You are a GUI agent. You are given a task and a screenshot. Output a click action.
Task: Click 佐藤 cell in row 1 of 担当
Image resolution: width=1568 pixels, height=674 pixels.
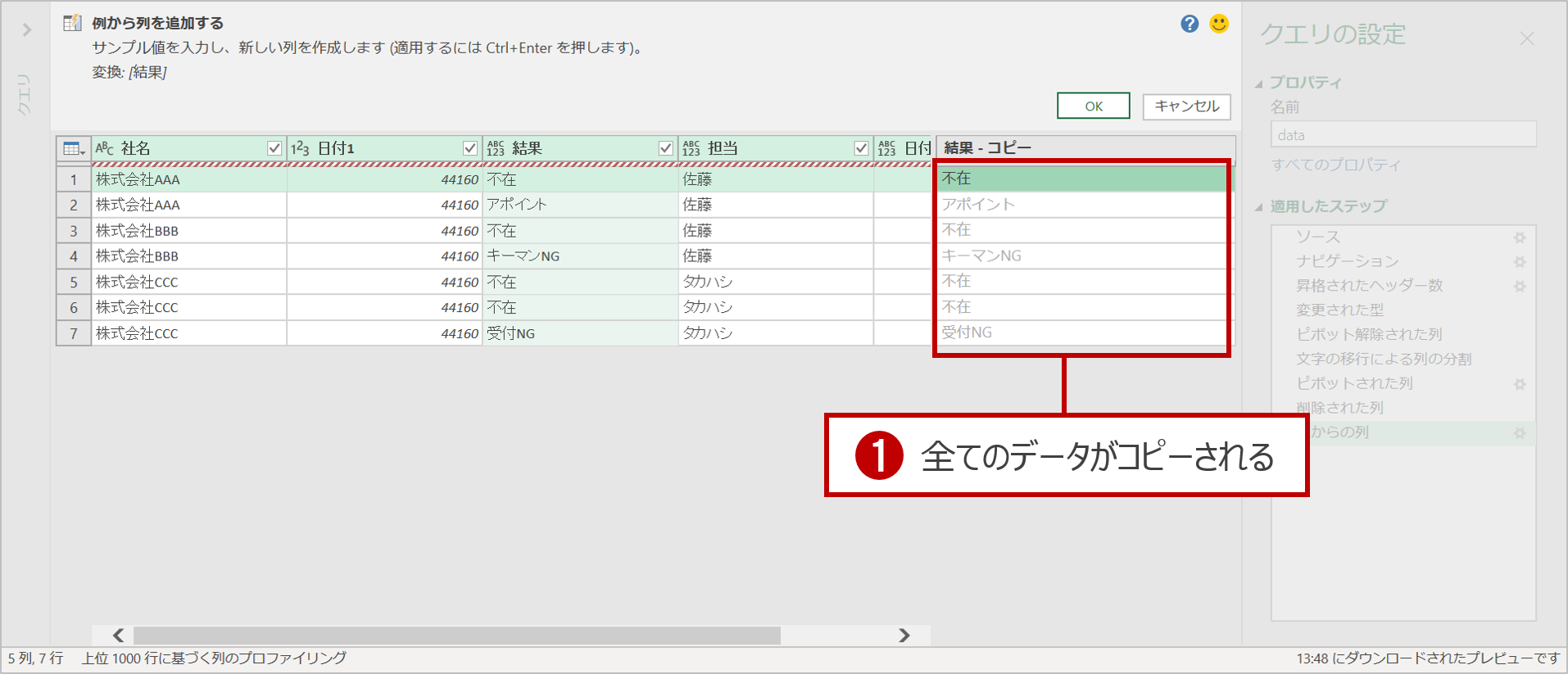pyautogui.click(x=776, y=179)
